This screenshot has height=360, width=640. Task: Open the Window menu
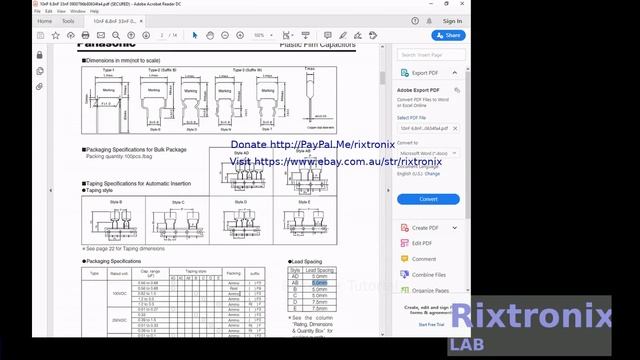(78, 11)
